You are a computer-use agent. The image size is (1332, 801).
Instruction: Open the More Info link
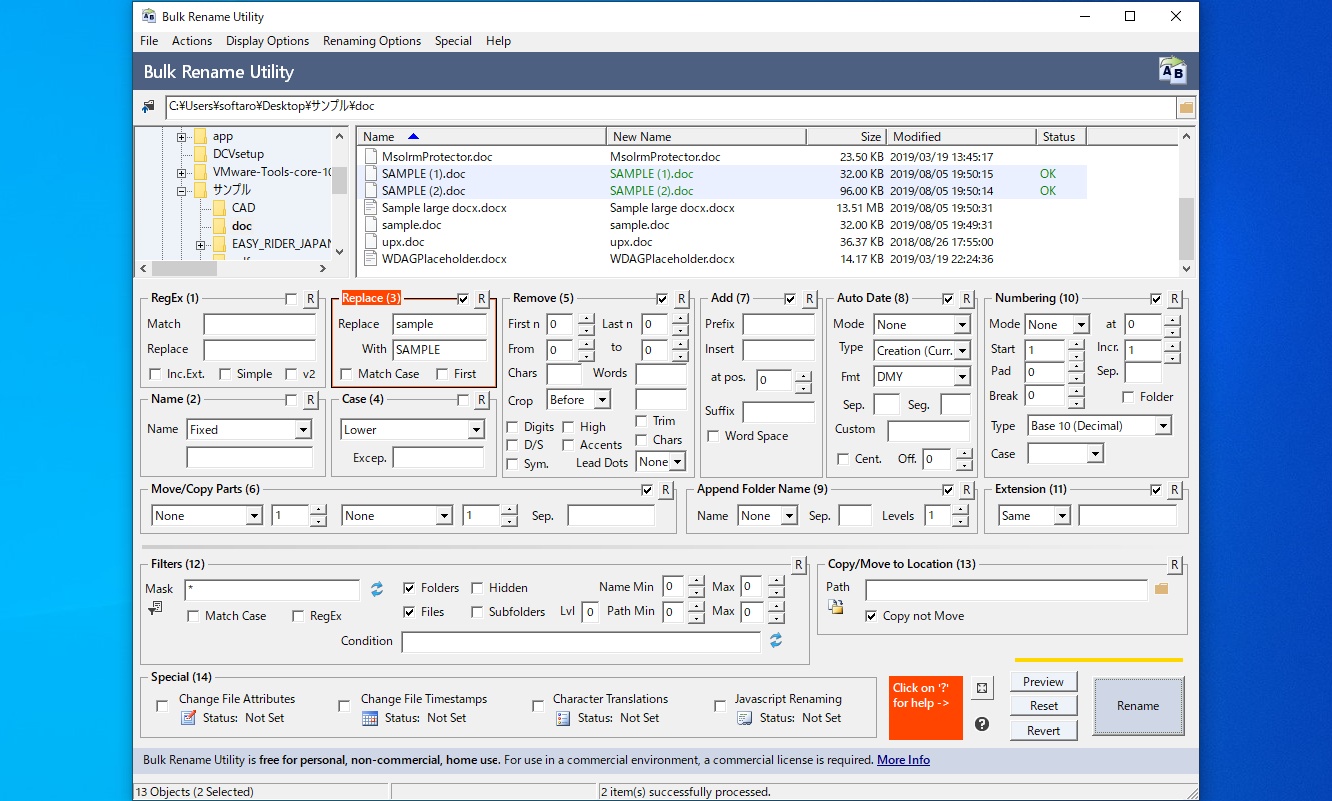(x=903, y=760)
